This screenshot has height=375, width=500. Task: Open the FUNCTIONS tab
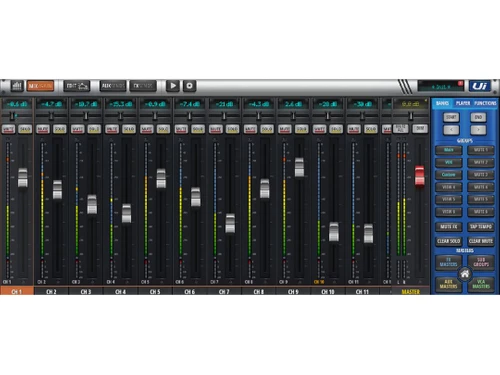(485, 103)
